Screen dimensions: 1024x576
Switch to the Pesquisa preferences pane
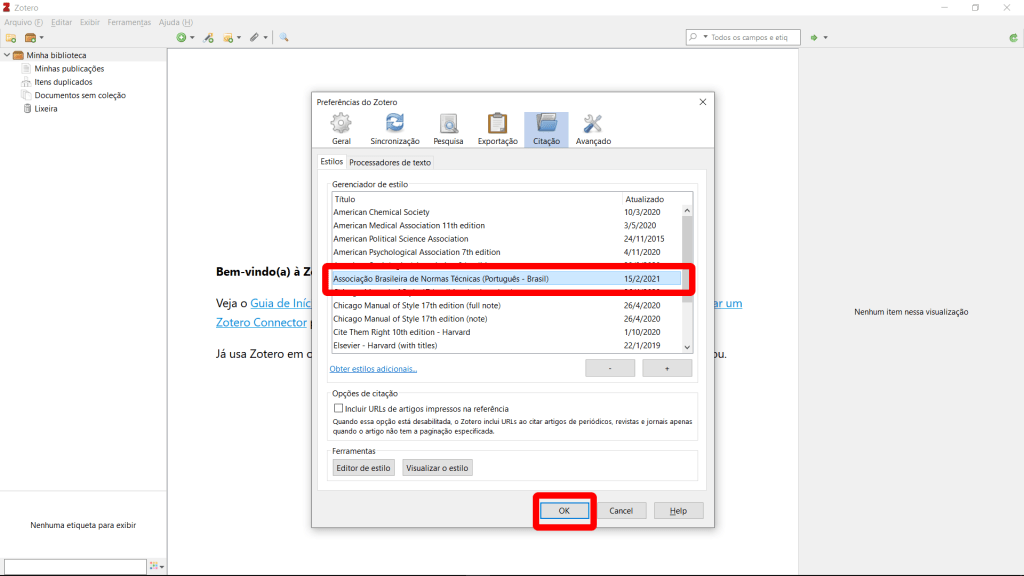click(448, 129)
